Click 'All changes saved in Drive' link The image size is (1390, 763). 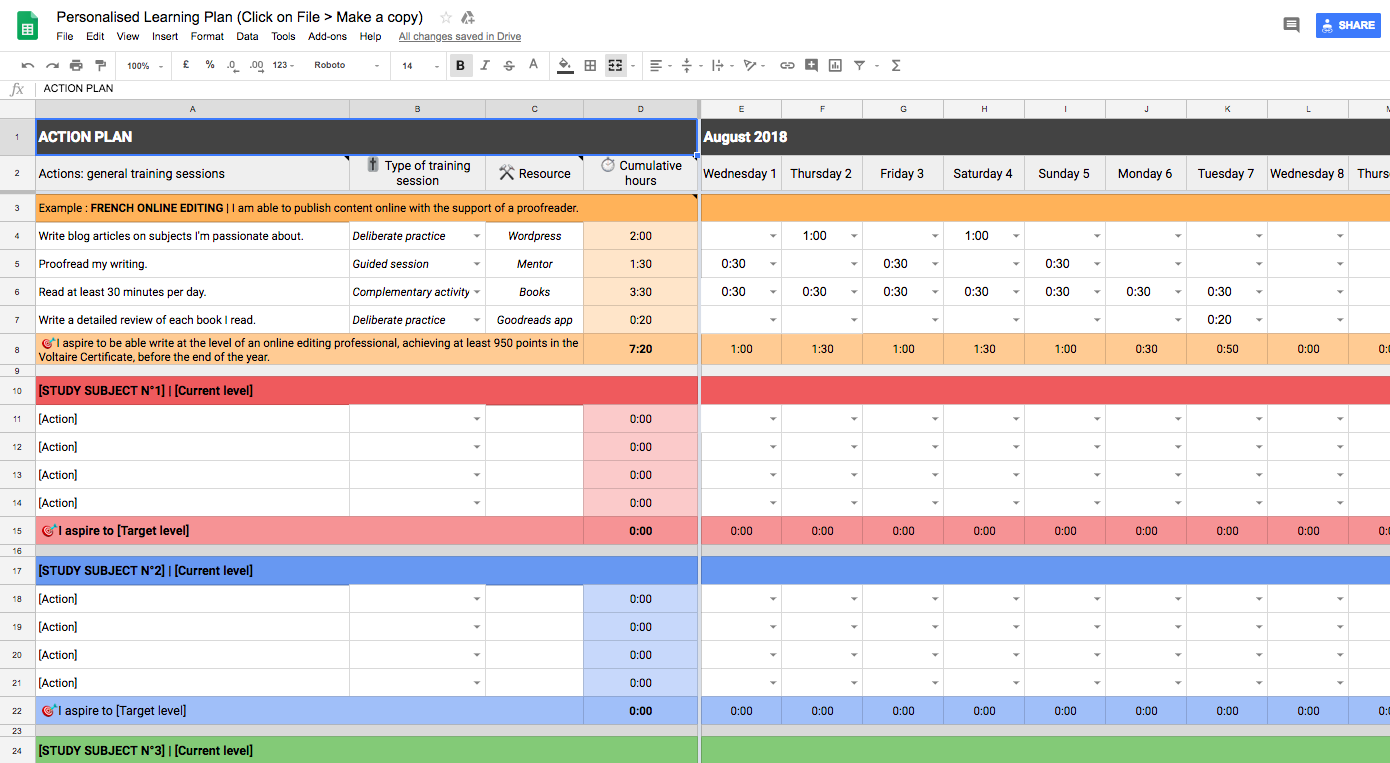[460, 36]
